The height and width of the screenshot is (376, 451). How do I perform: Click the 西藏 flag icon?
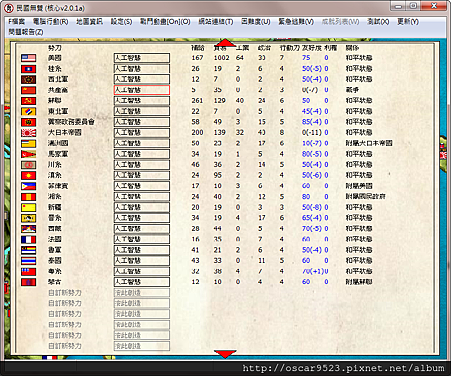tap(28, 229)
